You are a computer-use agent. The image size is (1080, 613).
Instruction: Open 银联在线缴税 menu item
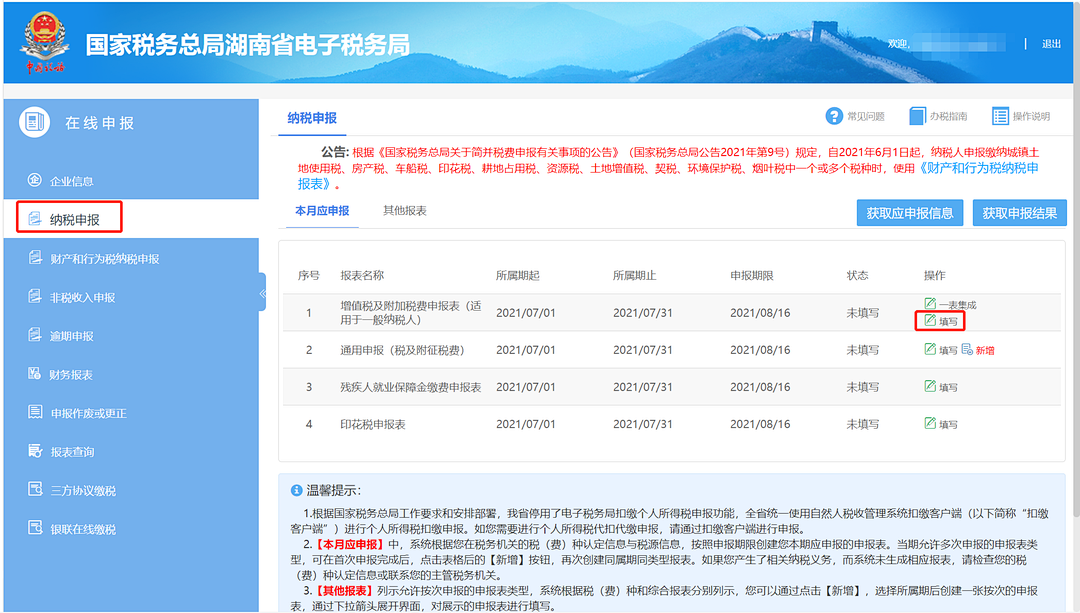click(83, 529)
